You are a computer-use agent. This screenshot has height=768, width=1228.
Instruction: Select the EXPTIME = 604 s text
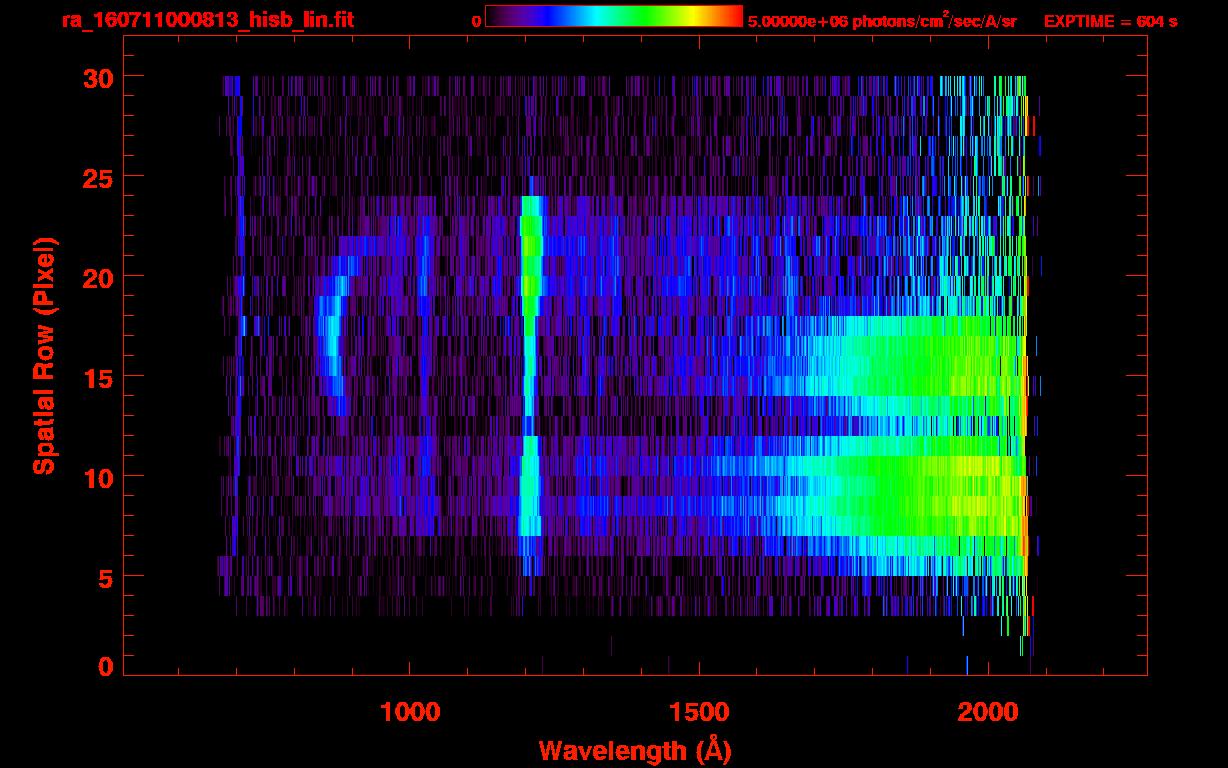point(1110,21)
